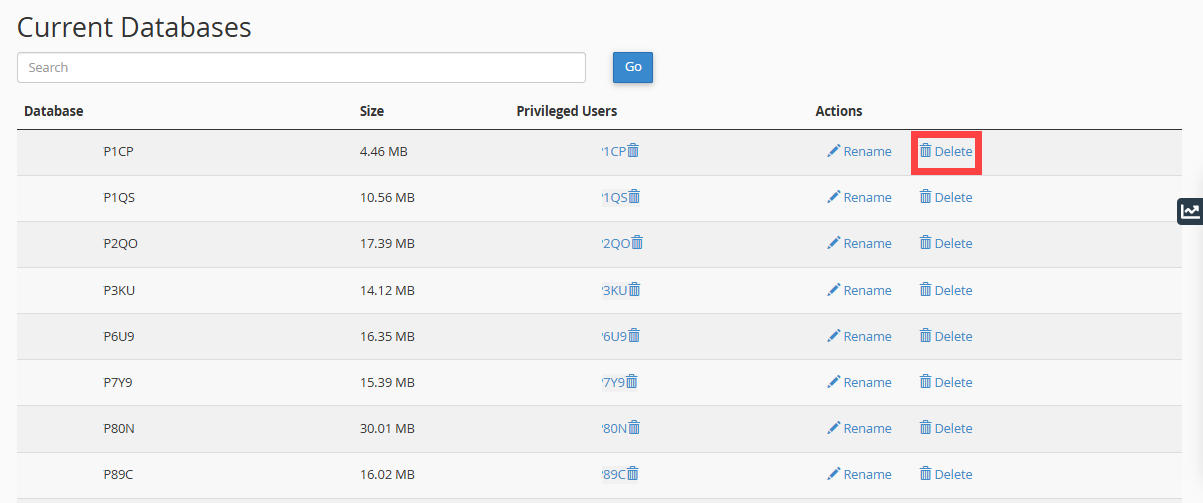Delete the P6U9 database
The image size is (1203, 503).
click(x=945, y=337)
